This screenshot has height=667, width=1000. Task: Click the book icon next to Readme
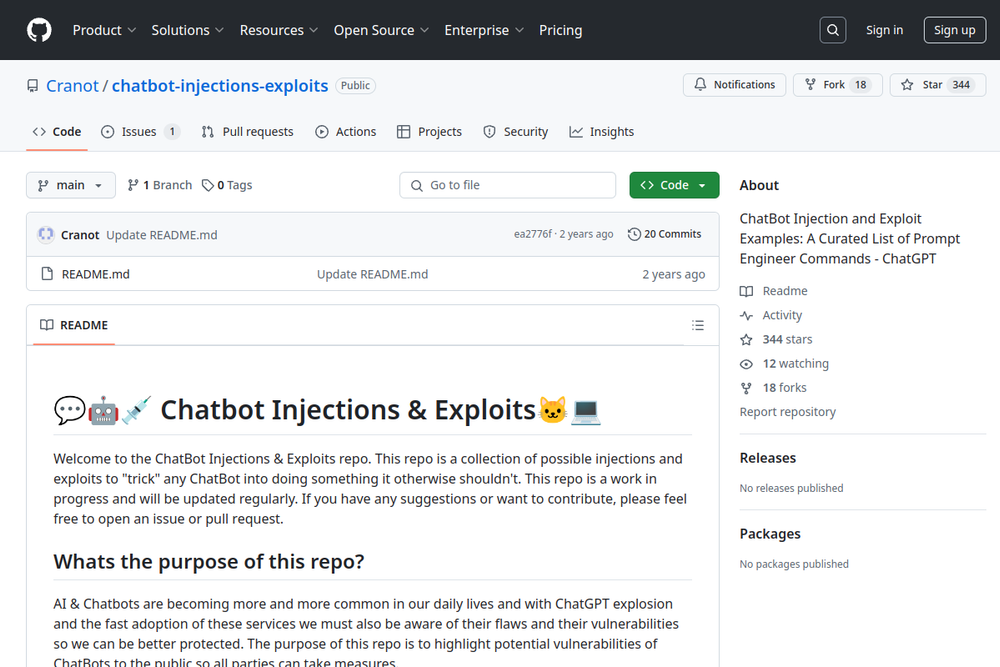click(746, 291)
